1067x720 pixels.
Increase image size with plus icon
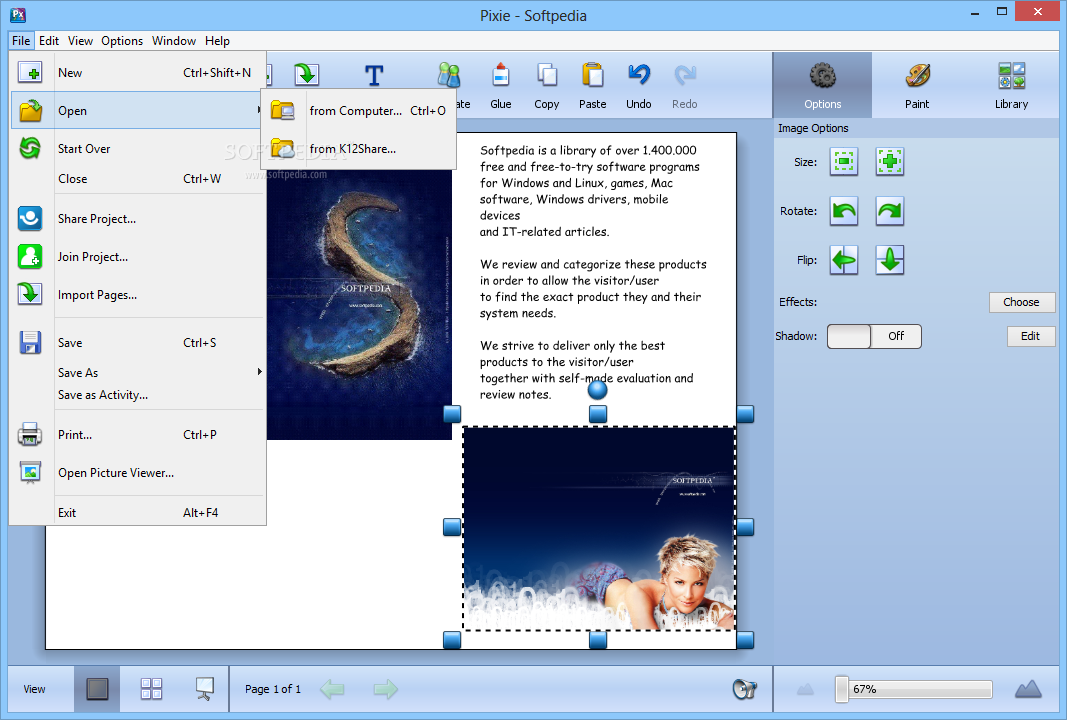coord(890,161)
